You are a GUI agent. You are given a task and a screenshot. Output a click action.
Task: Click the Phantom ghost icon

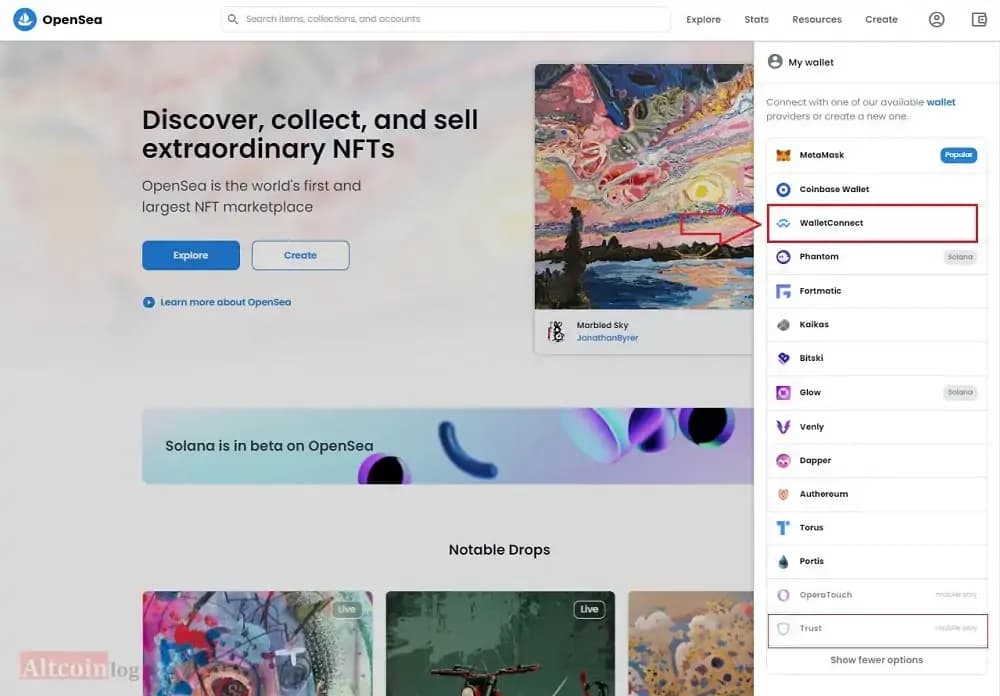point(783,256)
